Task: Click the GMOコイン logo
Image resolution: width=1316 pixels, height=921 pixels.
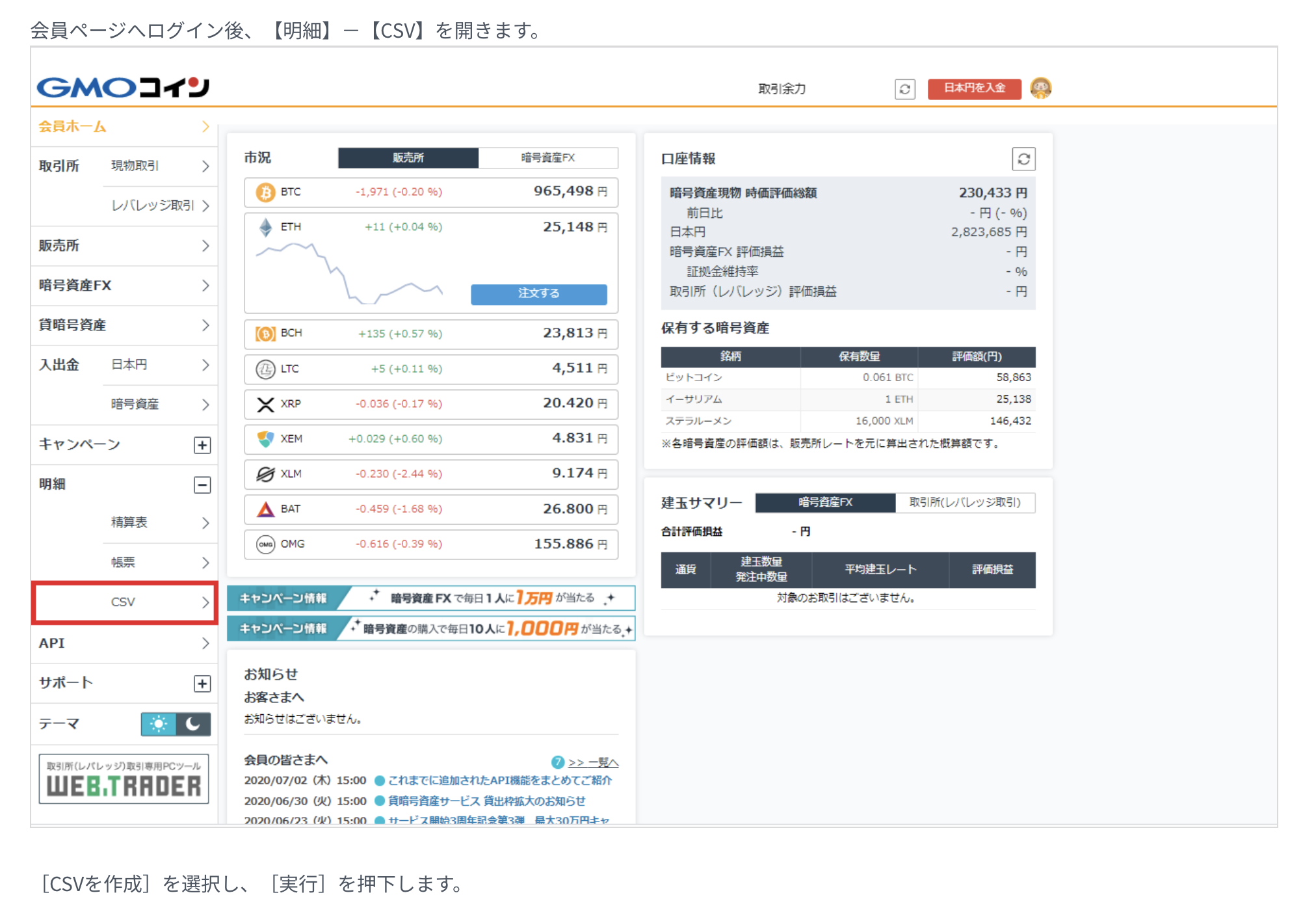Action: point(123,87)
